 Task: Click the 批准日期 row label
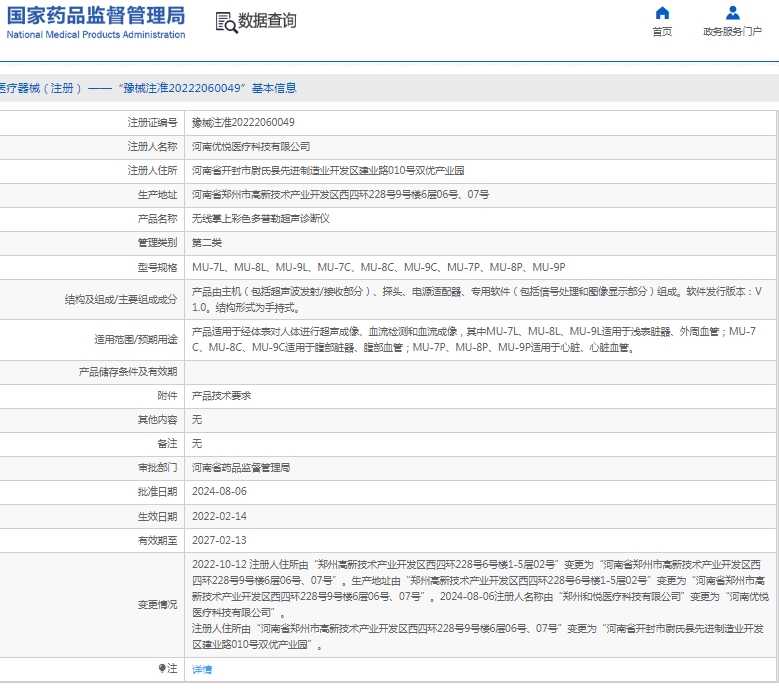(x=157, y=491)
